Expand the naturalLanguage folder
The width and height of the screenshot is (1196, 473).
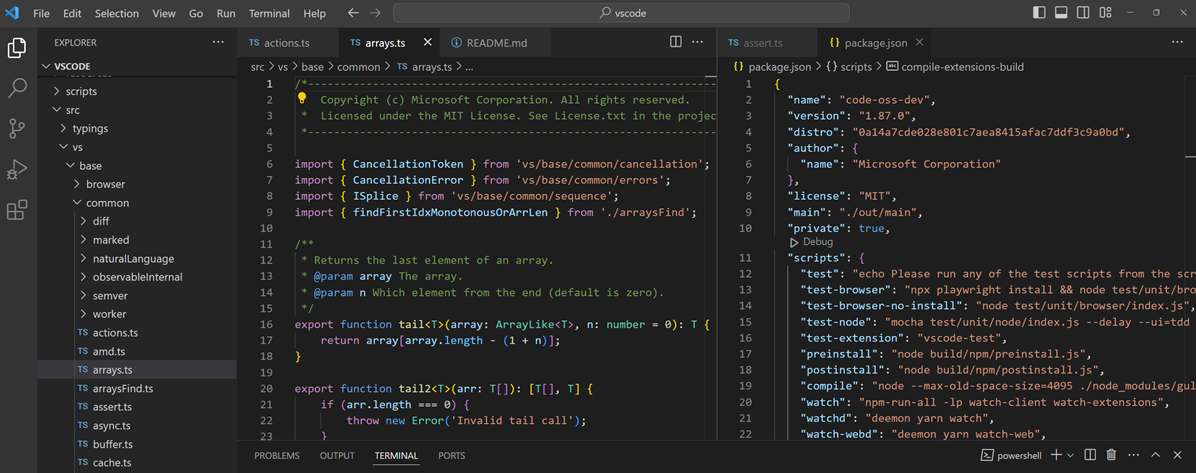[83, 259]
